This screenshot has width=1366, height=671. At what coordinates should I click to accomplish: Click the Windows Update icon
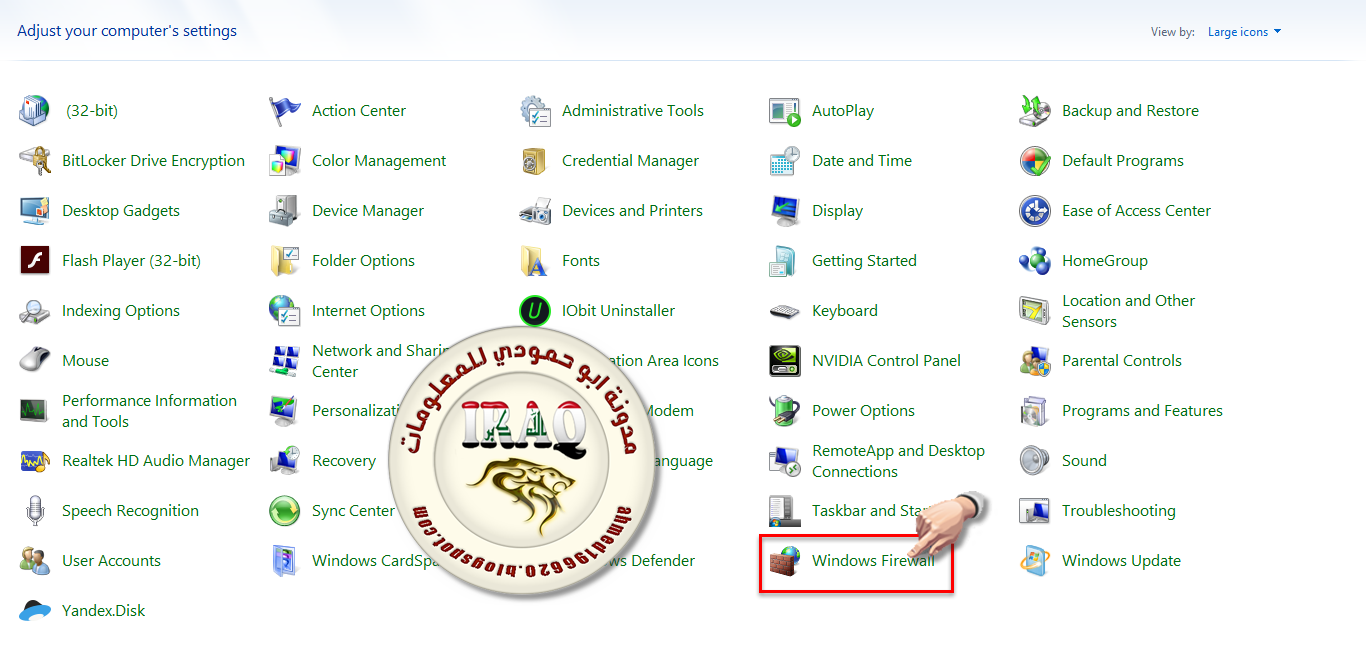pos(1035,561)
